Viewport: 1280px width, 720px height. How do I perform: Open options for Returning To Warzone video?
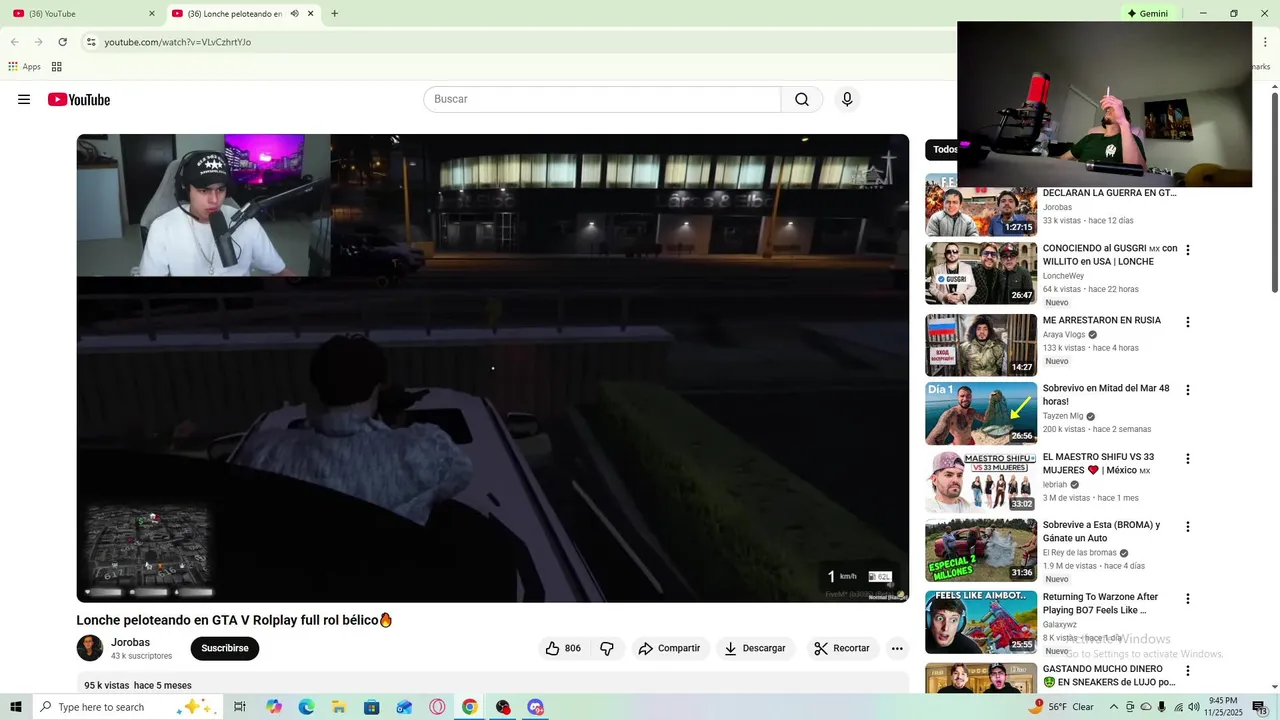click(1188, 599)
